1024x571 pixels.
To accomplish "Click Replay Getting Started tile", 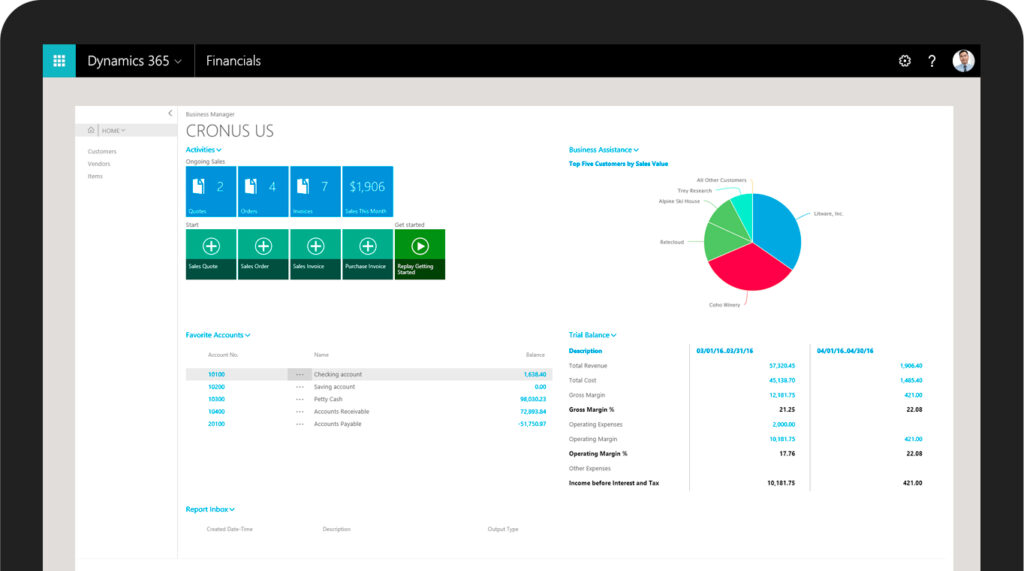I will 420,254.
